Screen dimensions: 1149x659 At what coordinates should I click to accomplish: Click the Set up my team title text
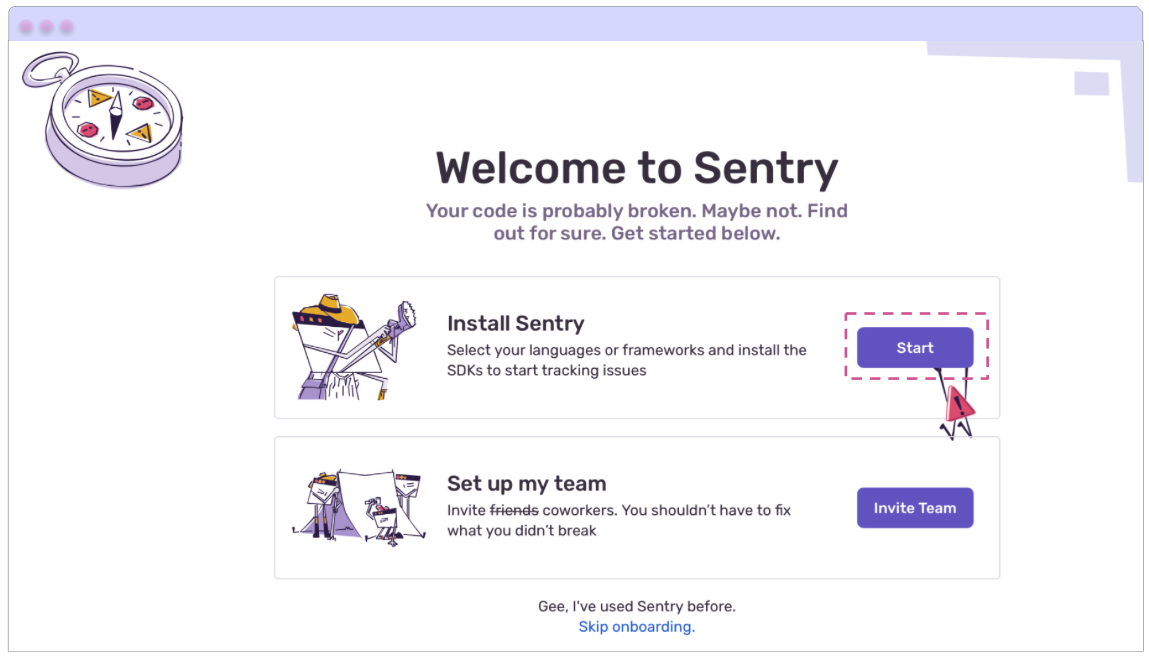526,483
